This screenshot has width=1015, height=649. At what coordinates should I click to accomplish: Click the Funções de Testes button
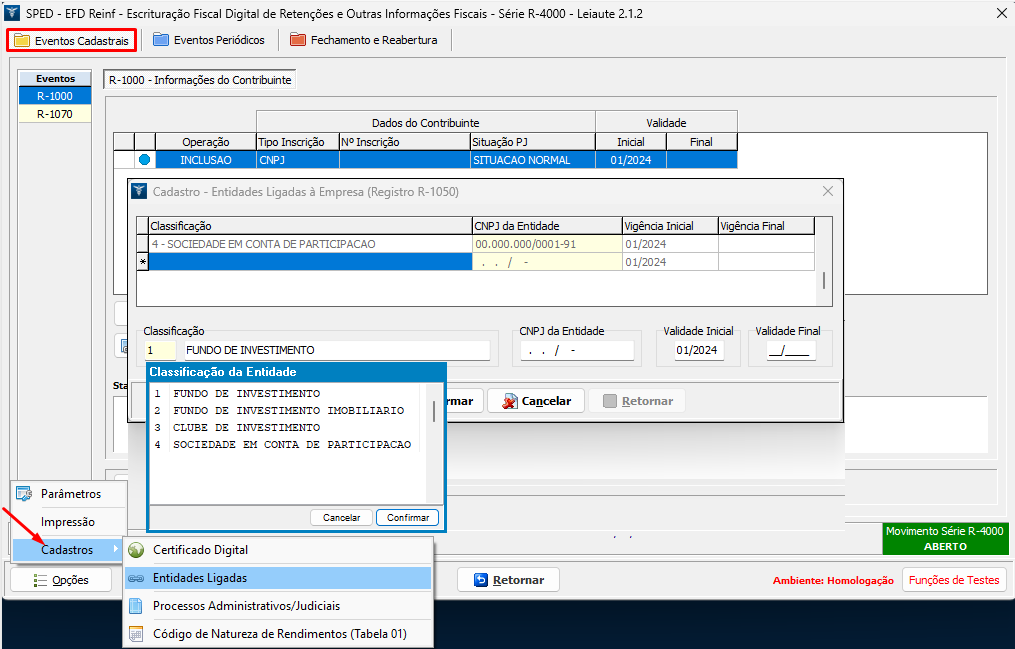pos(954,580)
